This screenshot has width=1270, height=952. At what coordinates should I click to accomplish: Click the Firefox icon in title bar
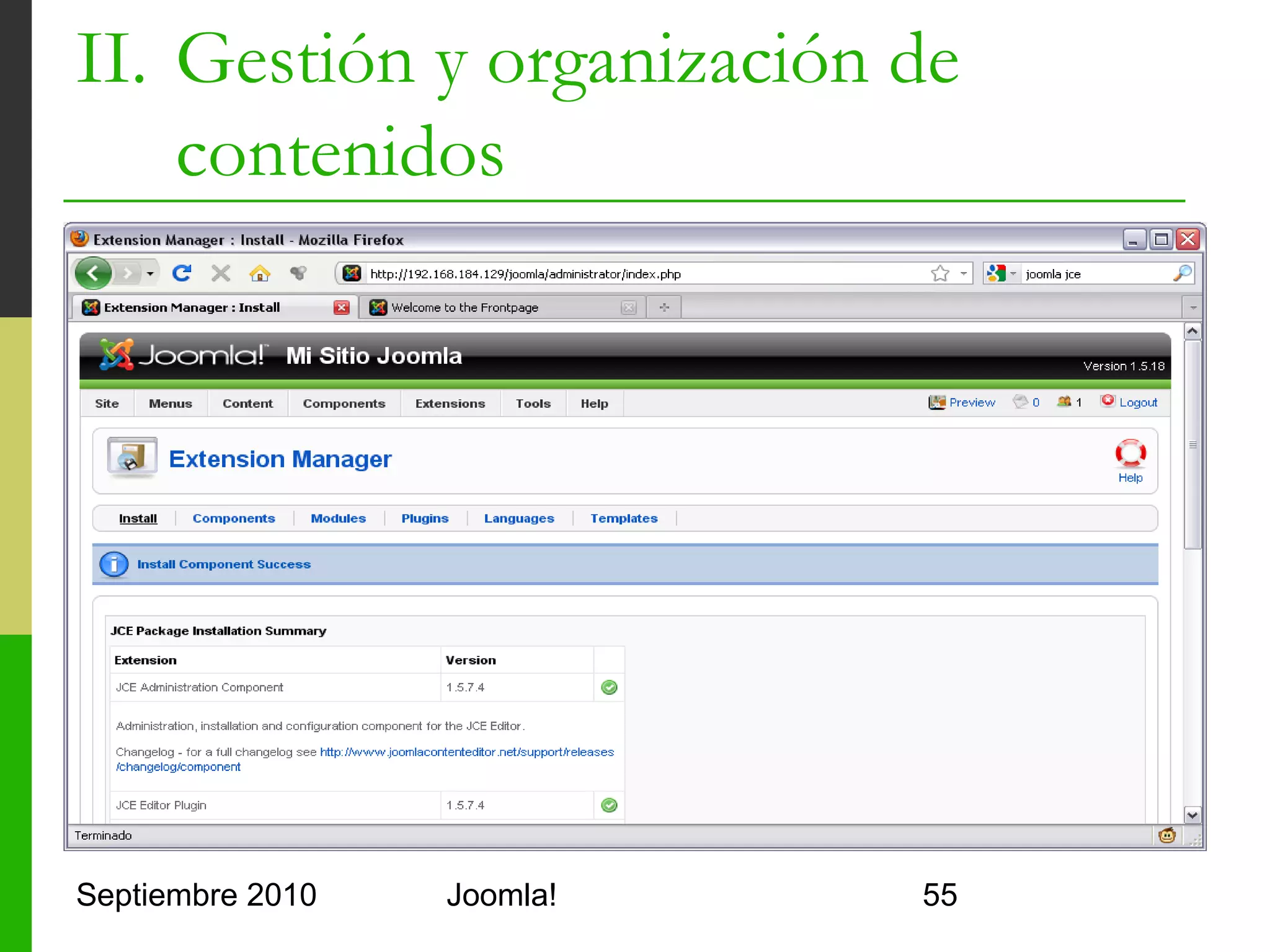(79, 239)
